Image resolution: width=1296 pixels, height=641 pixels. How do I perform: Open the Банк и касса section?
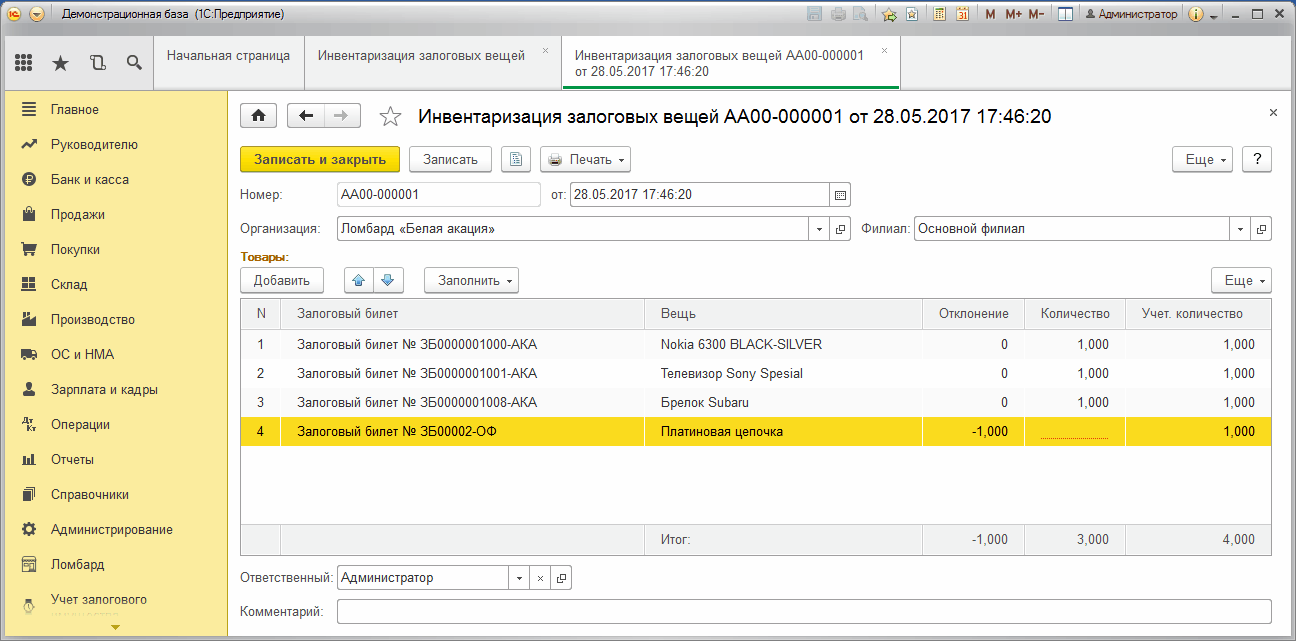pos(90,179)
